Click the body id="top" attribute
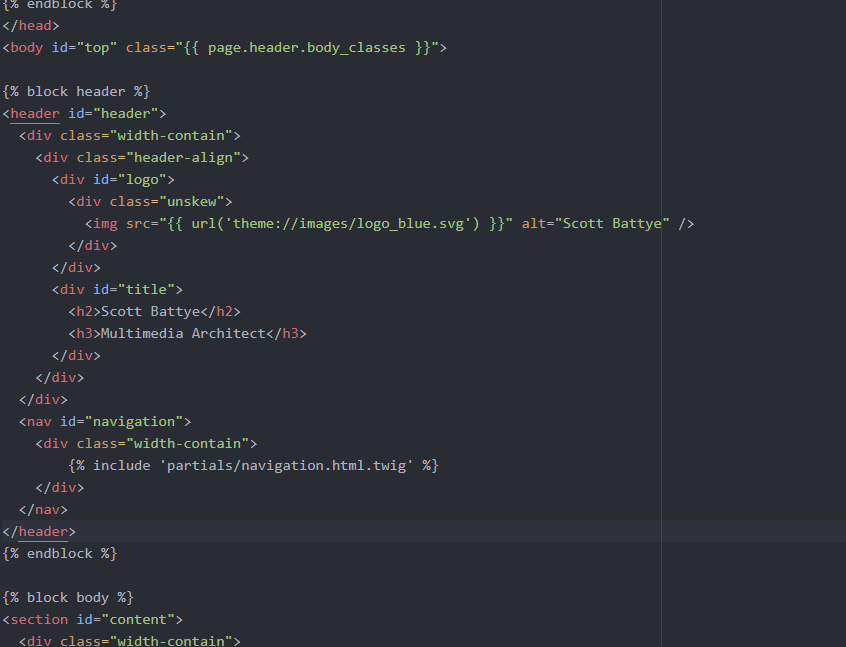The image size is (846, 647). [x=84, y=47]
